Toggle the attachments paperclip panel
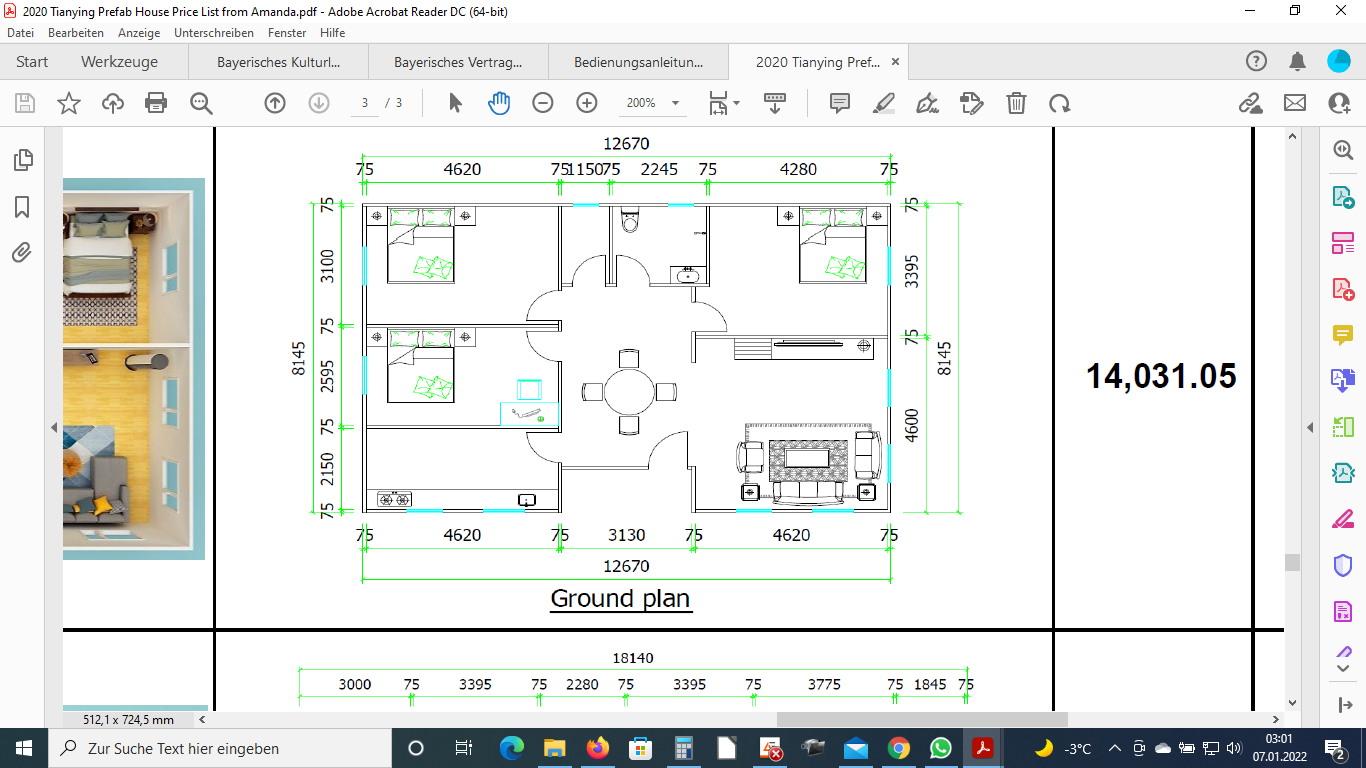The height and width of the screenshot is (768, 1366). pyautogui.click(x=22, y=253)
